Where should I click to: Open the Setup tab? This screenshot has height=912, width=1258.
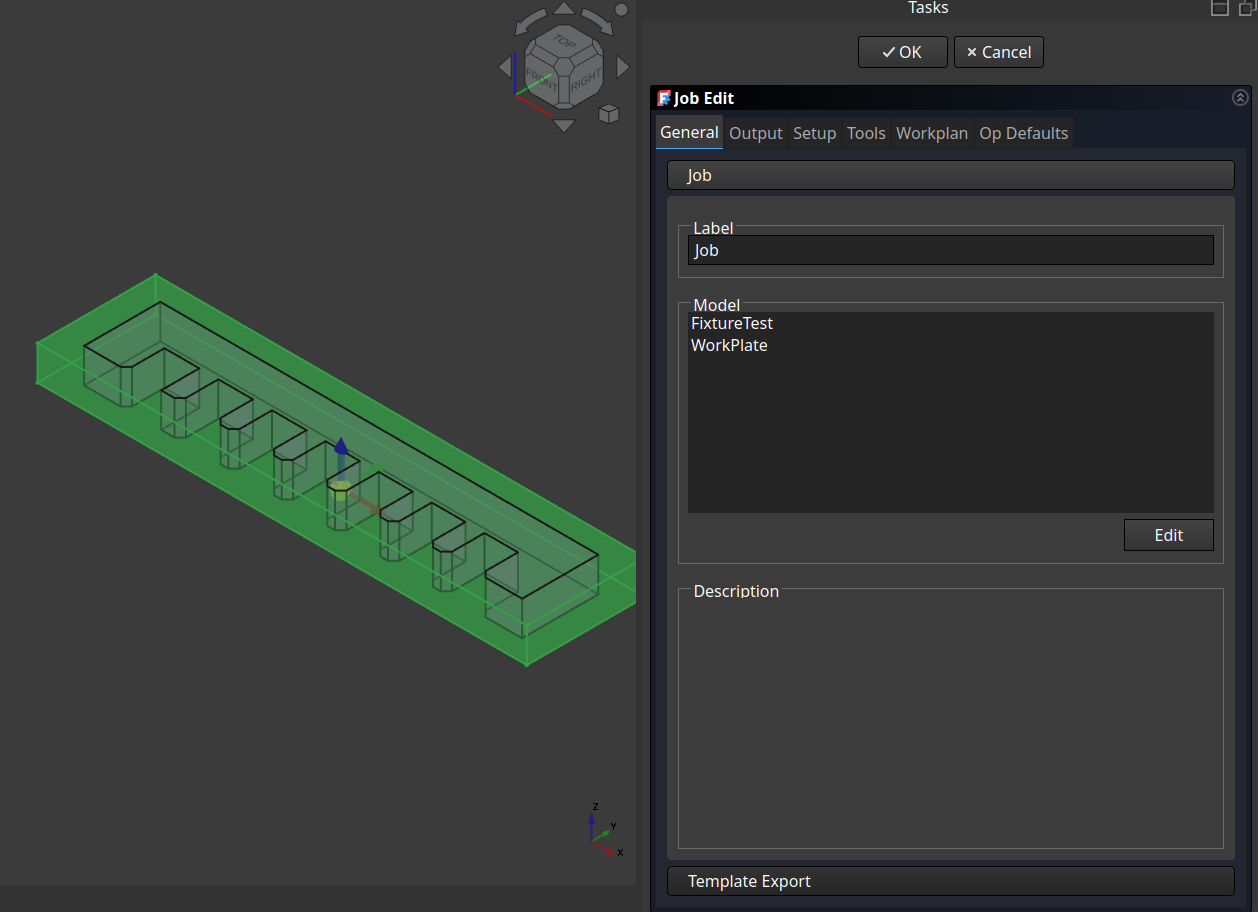click(x=814, y=133)
